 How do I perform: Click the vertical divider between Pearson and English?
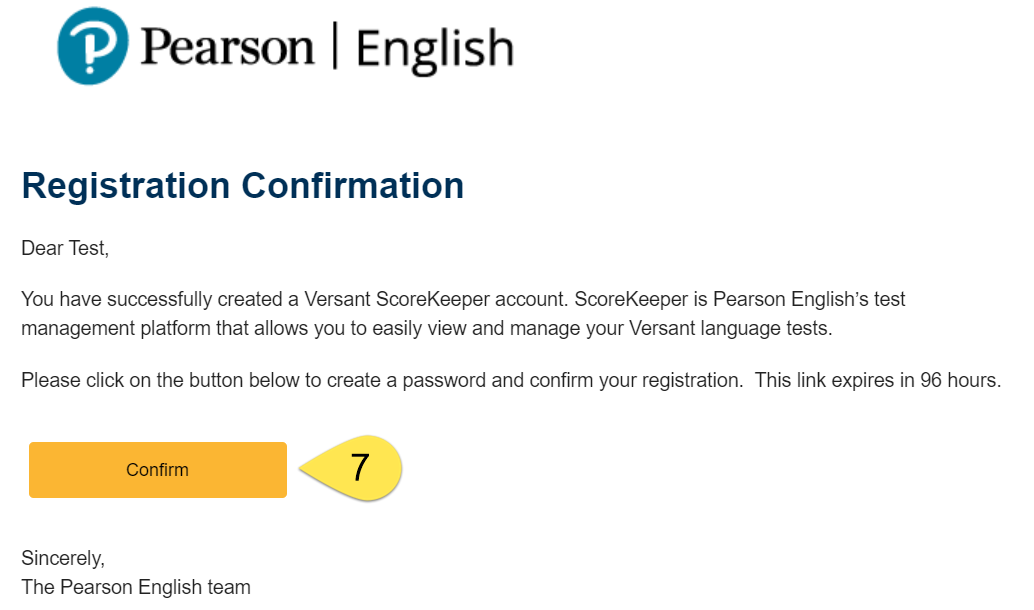pyautogui.click(x=334, y=47)
